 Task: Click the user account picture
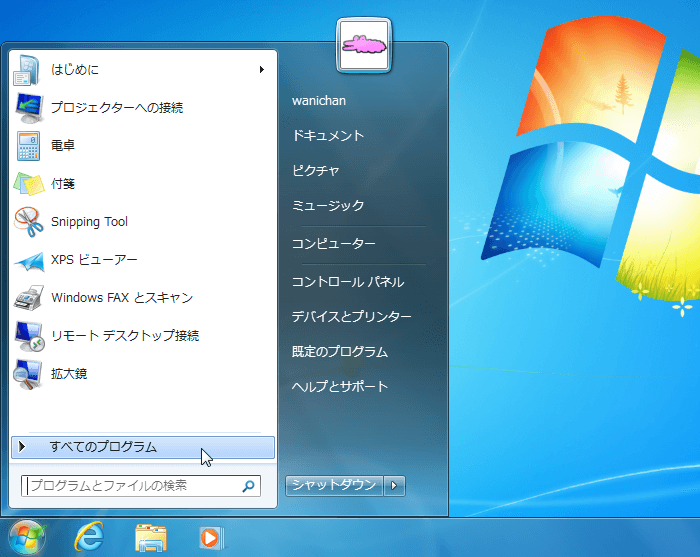click(364, 45)
